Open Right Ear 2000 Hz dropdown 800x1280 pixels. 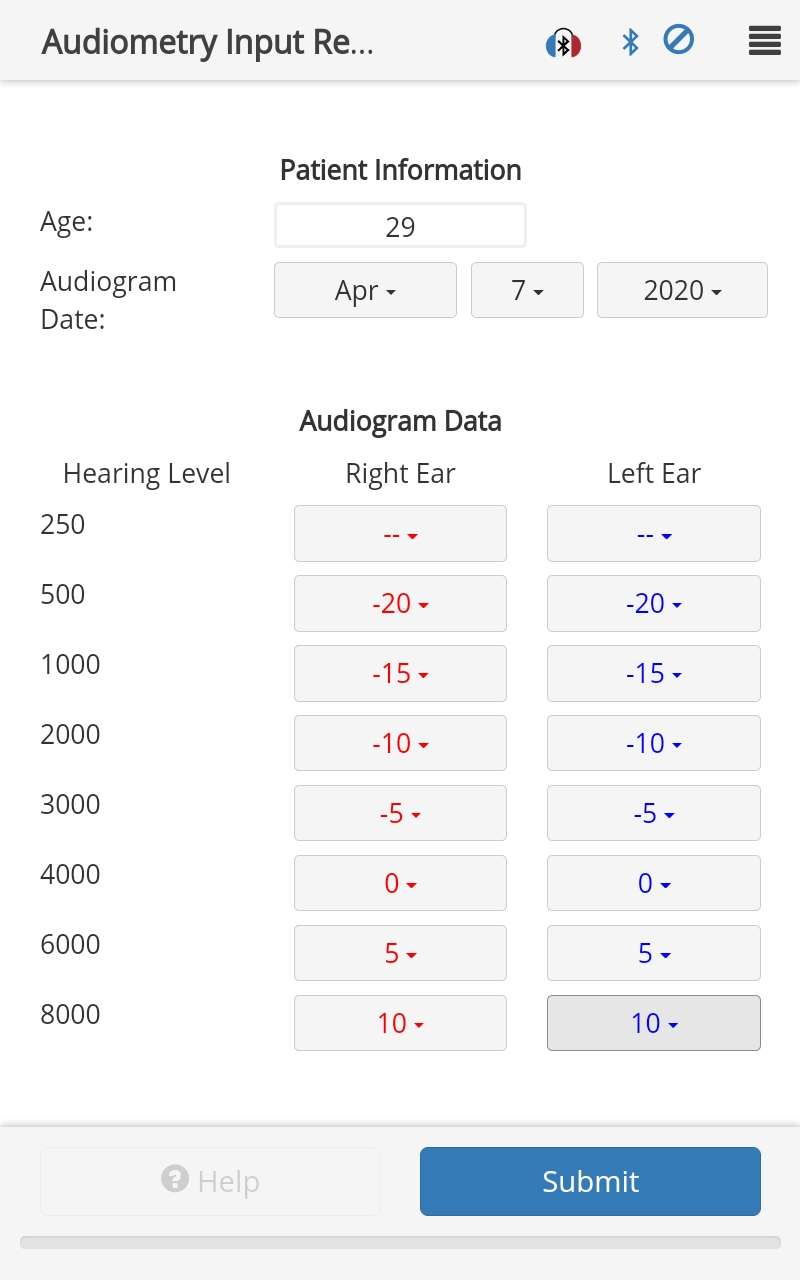pyautogui.click(x=400, y=744)
